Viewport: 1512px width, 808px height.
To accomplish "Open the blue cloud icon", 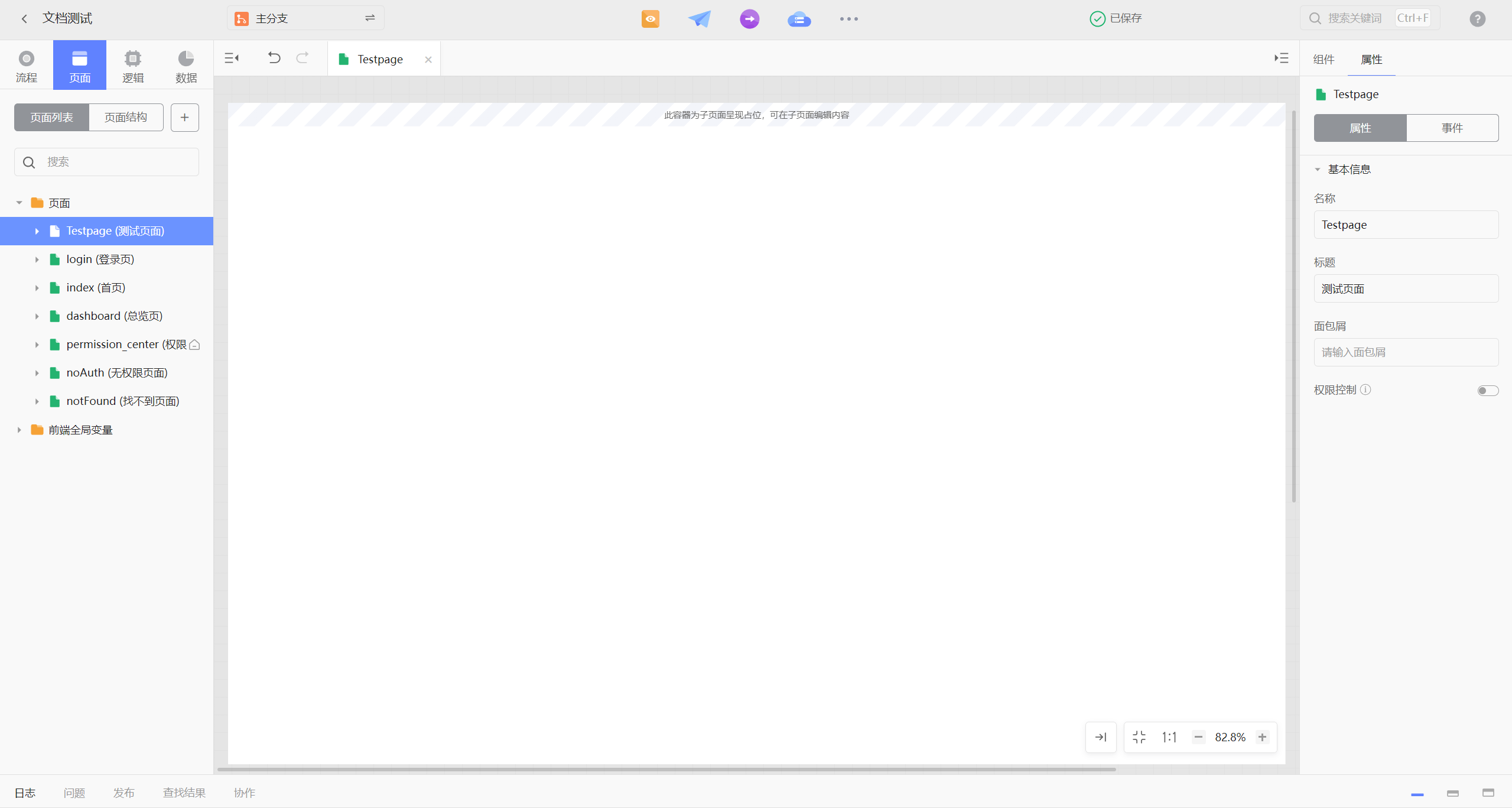I will click(x=799, y=19).
